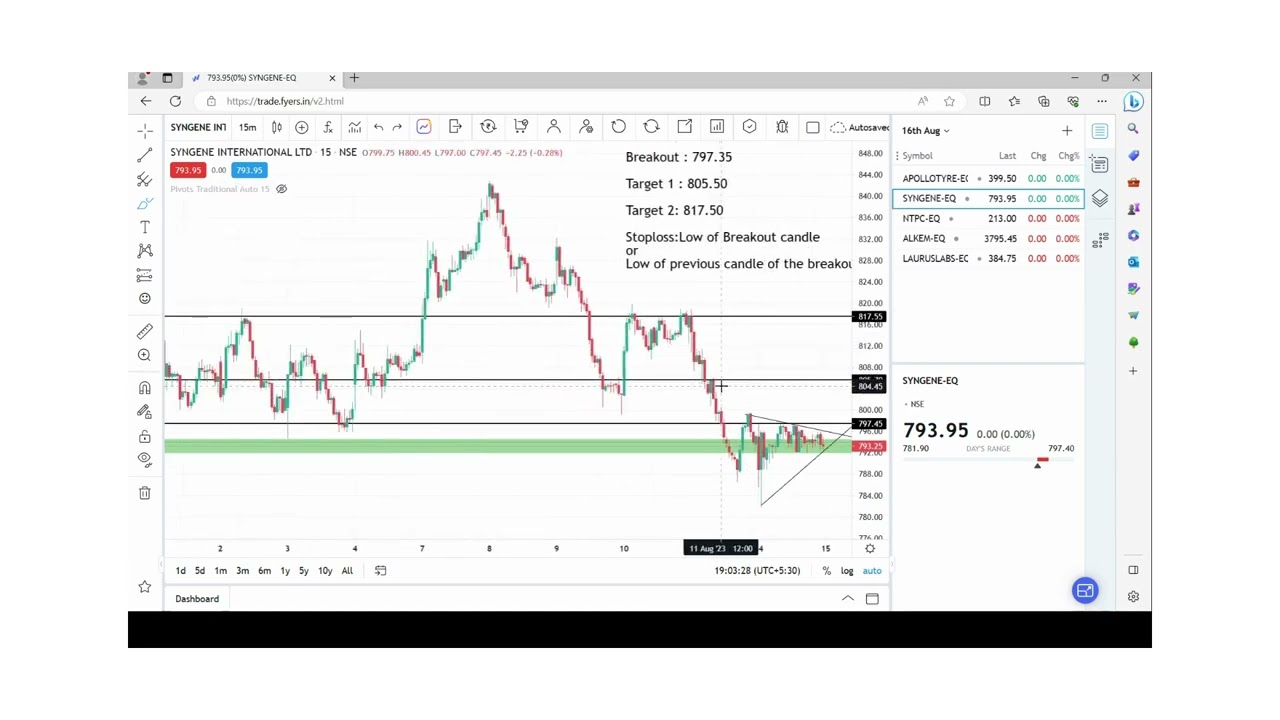Reload the browser page

pos(175,101)
